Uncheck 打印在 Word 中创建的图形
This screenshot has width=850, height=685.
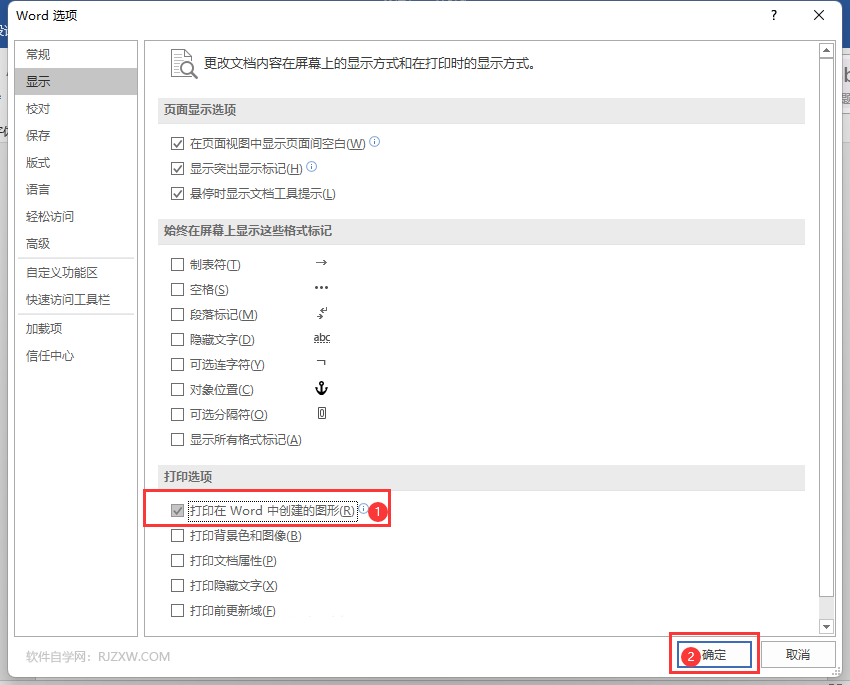[x=178, y=510]
